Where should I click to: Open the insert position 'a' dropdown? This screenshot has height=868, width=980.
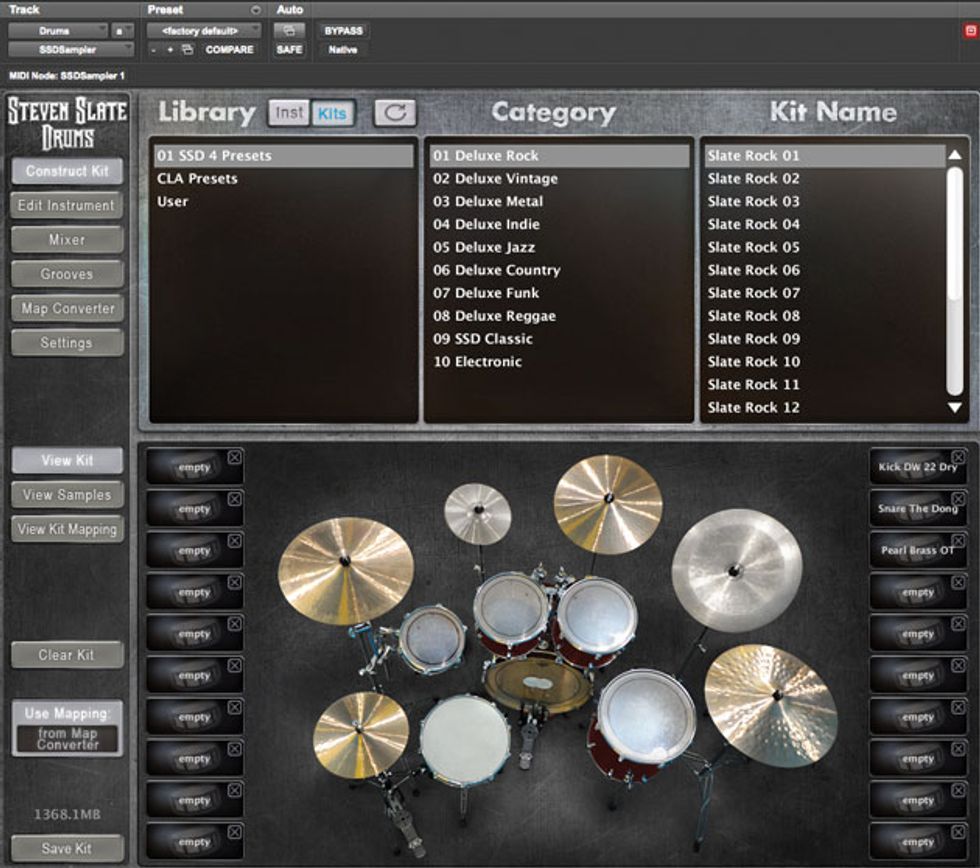pyautogui.click(x=122, y=31)
